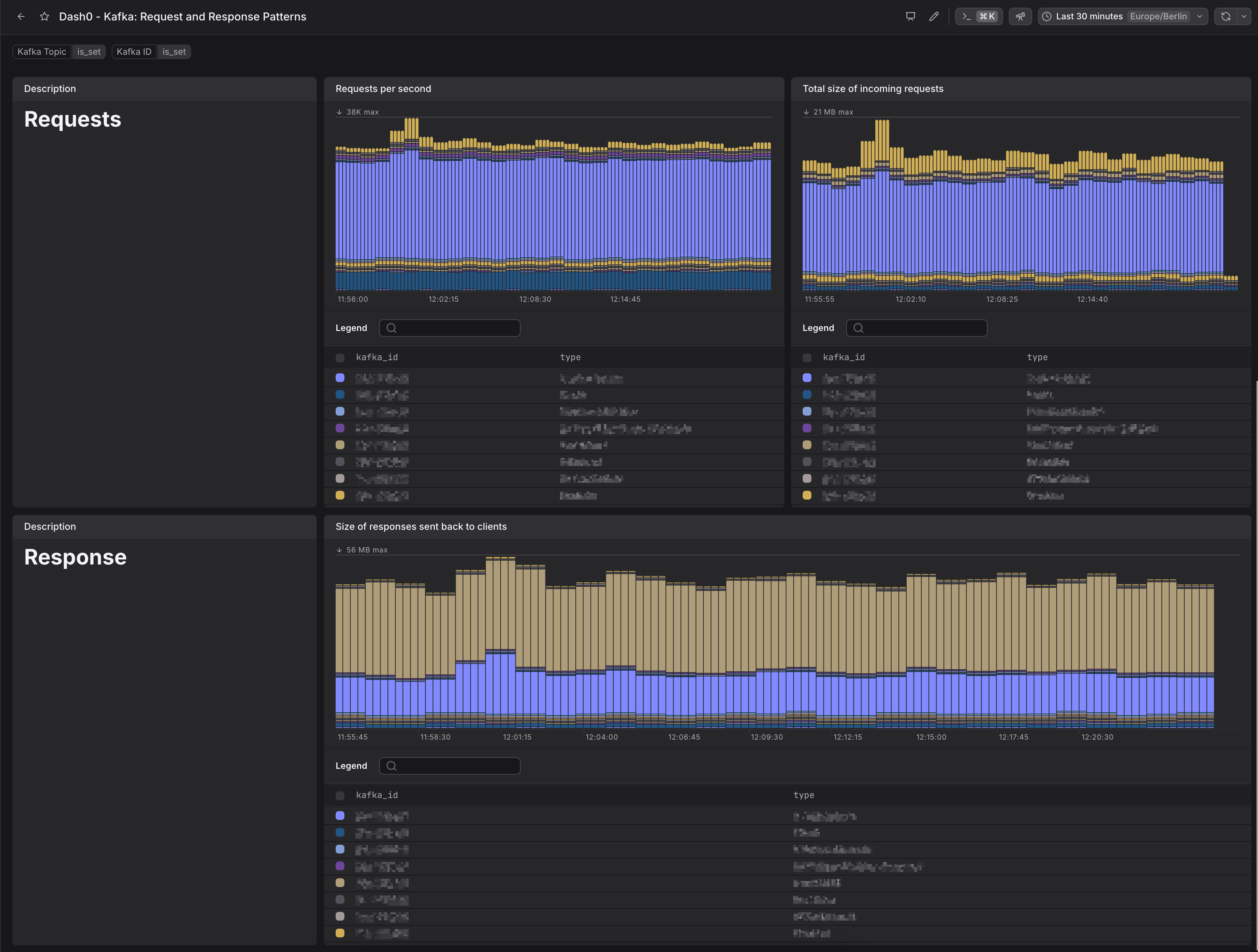Open the Last 30 minutes time range dropdown

tap(1088, 16)
